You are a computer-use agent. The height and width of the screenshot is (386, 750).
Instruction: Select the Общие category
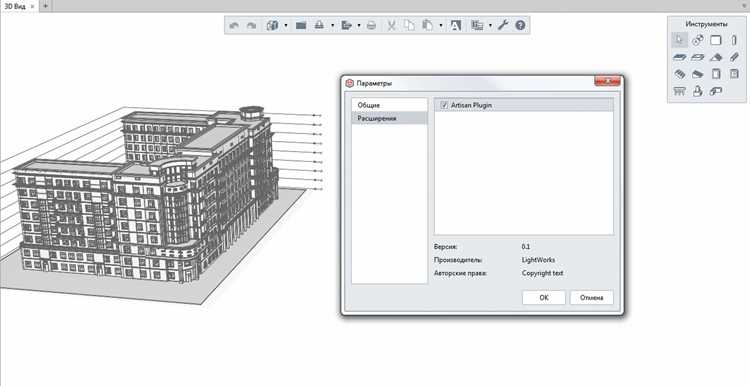389,105
